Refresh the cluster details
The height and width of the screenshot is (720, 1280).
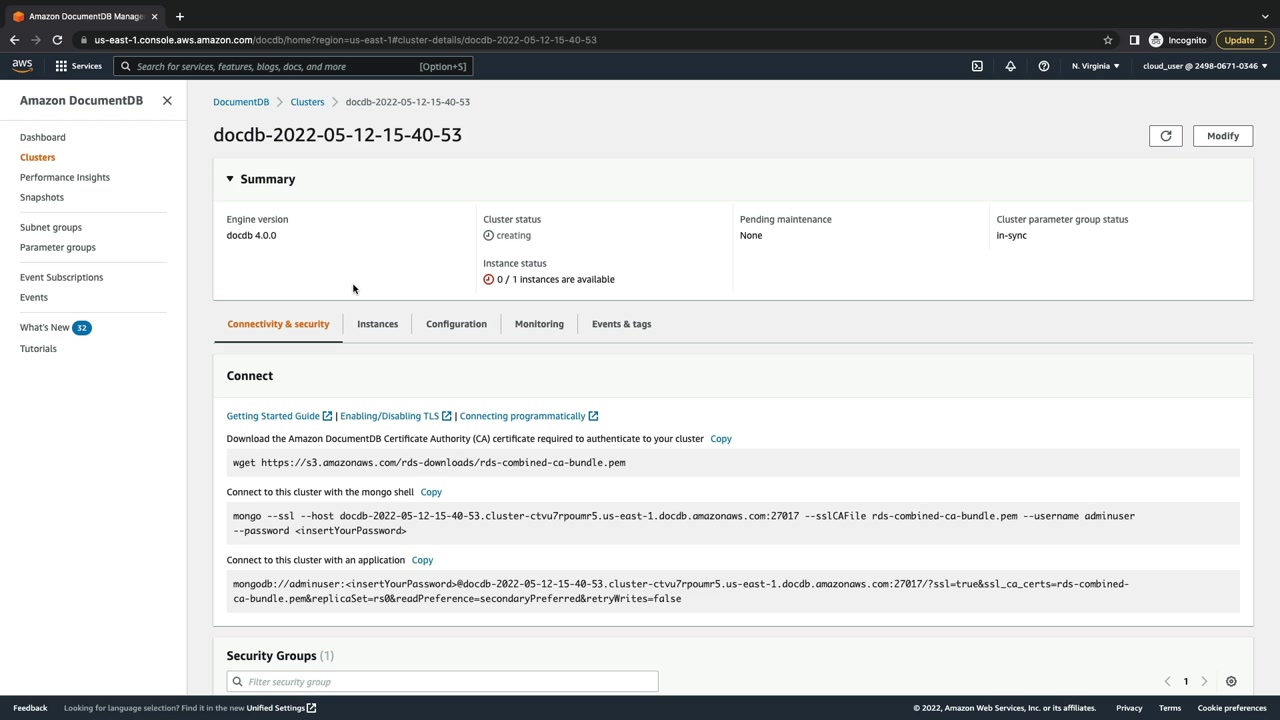pyautogui.click(x=1166, y=136)
